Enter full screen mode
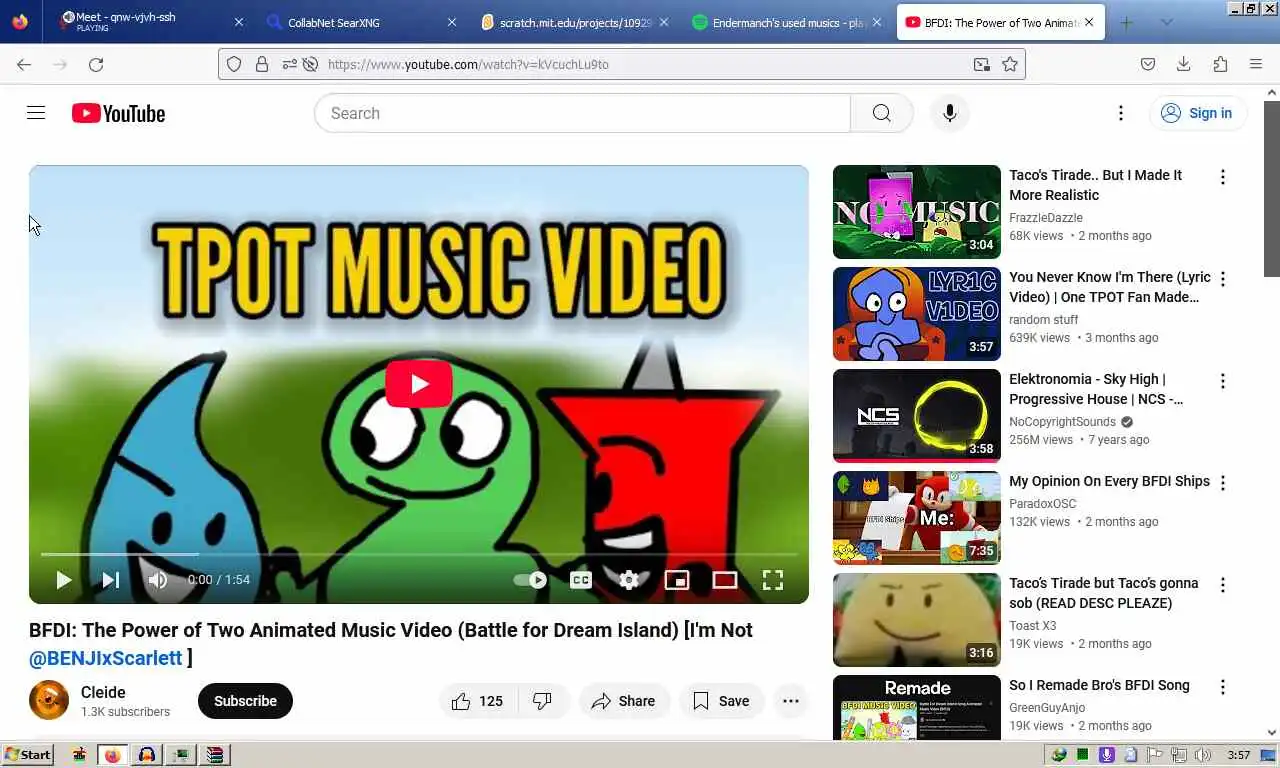1280x768 pixels. [x=773, y=580]
